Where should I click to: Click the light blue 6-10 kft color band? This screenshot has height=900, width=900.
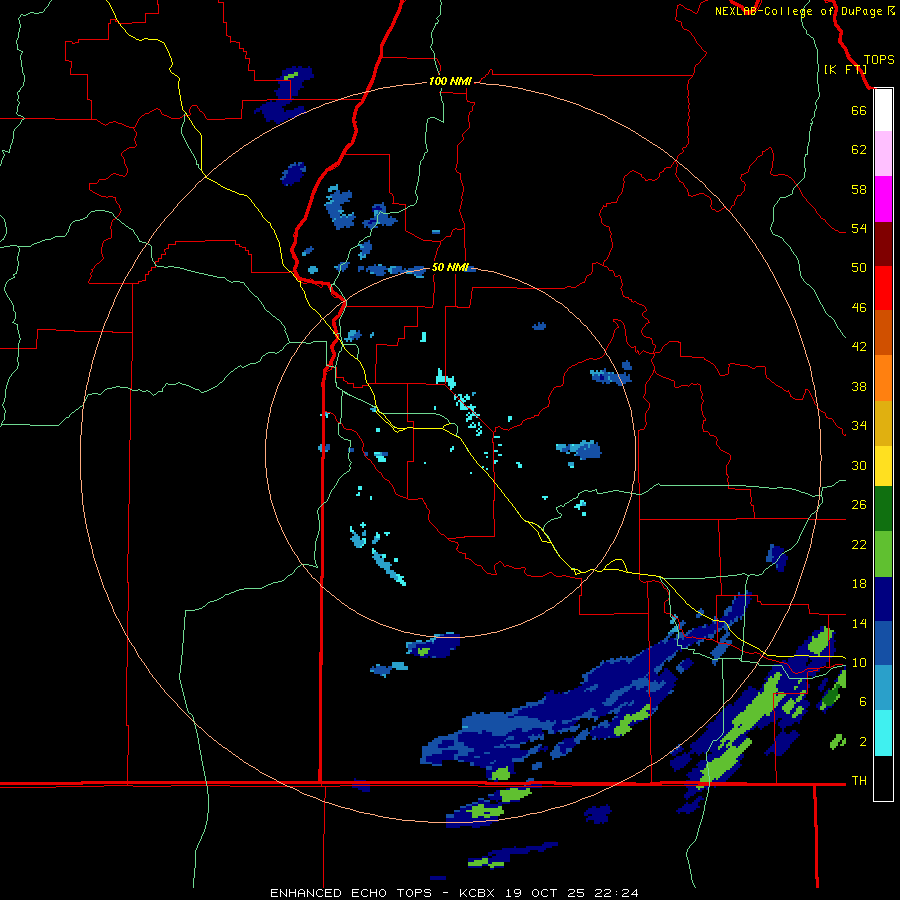point(883,687)
